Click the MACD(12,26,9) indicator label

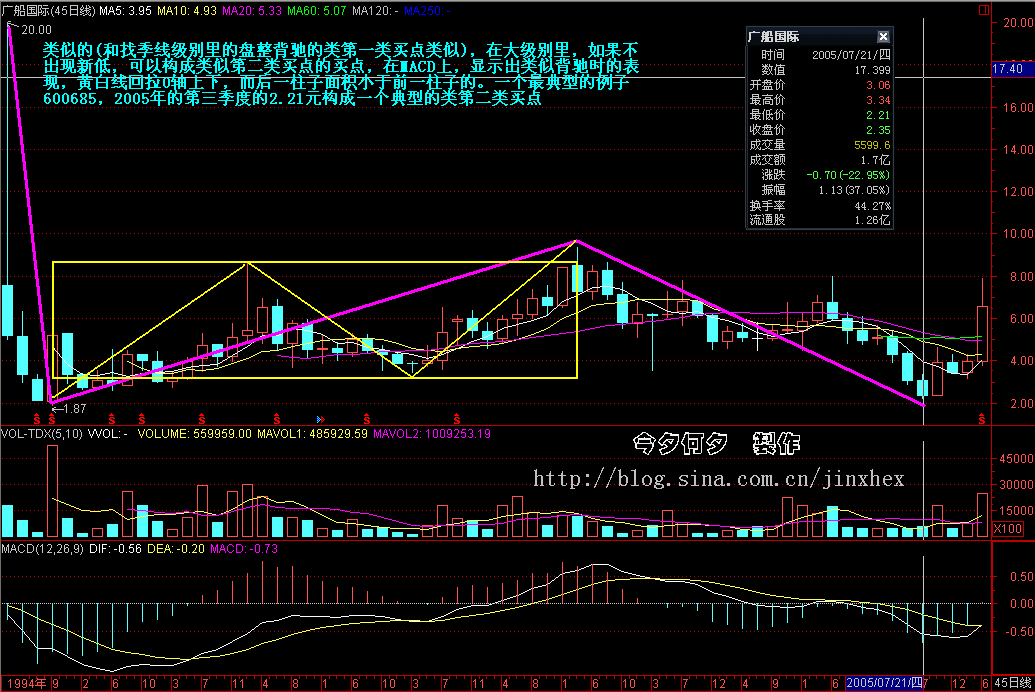[42, 549]
